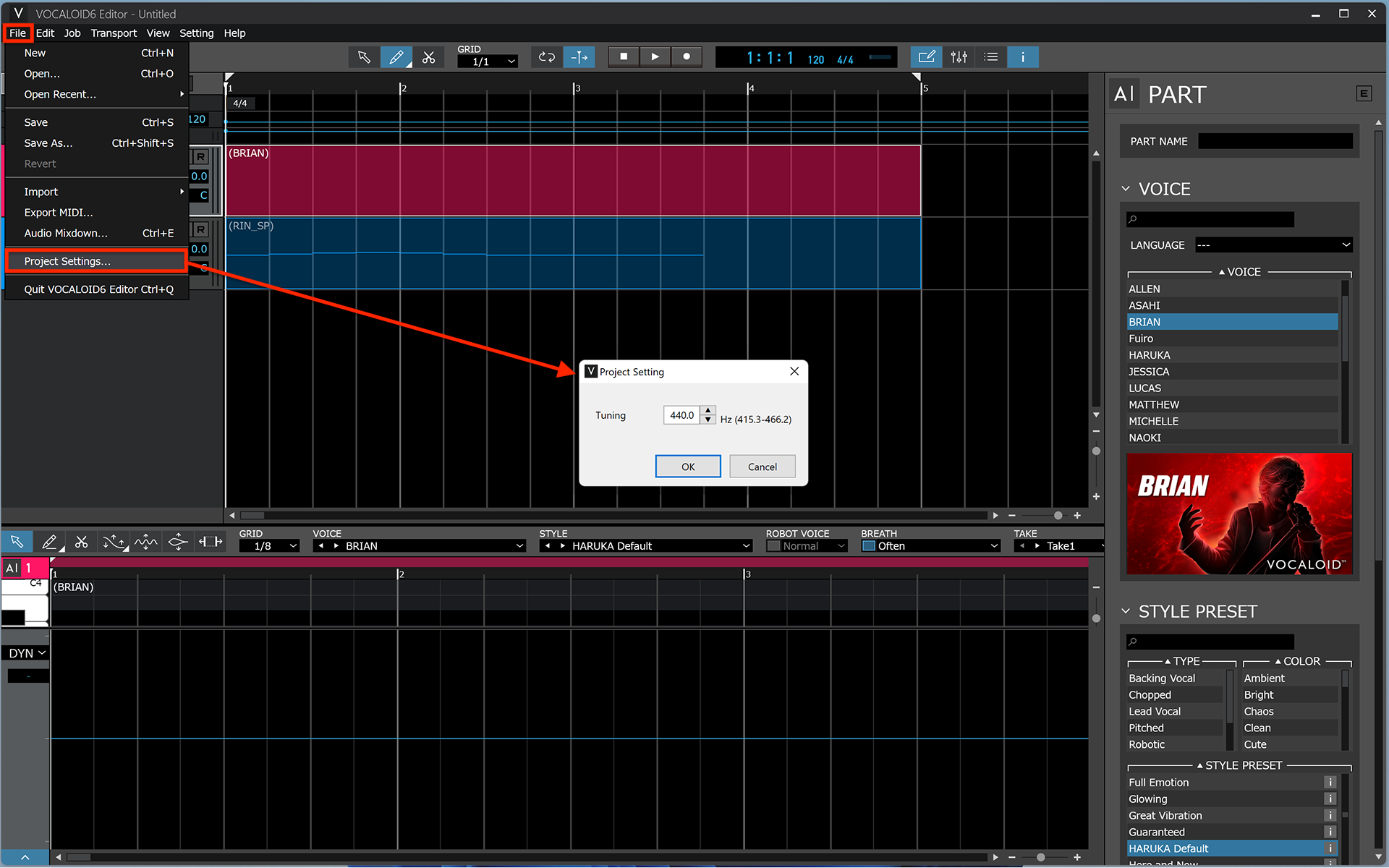This screenshot has width=1389, height=868.
Task: Open the Mixer panel icon
Action: click(x=959, y=56)
